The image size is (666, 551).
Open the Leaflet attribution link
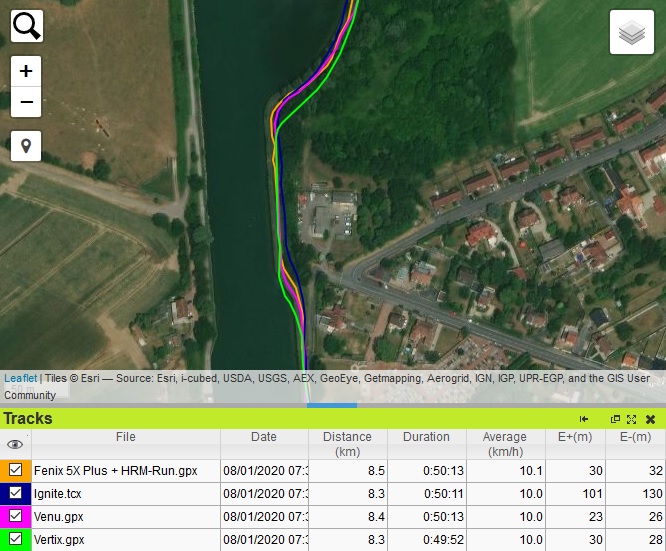click(21, 378)
